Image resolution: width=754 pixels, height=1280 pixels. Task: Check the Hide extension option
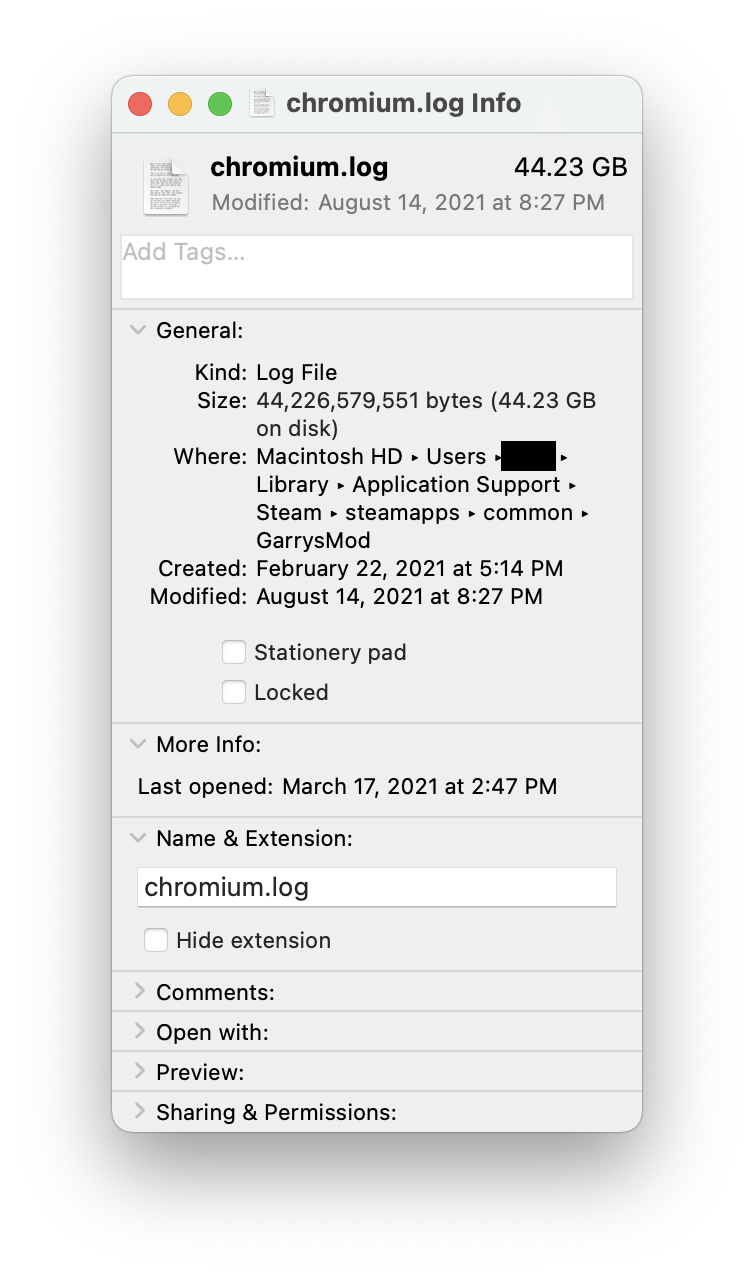click(156, 940)
